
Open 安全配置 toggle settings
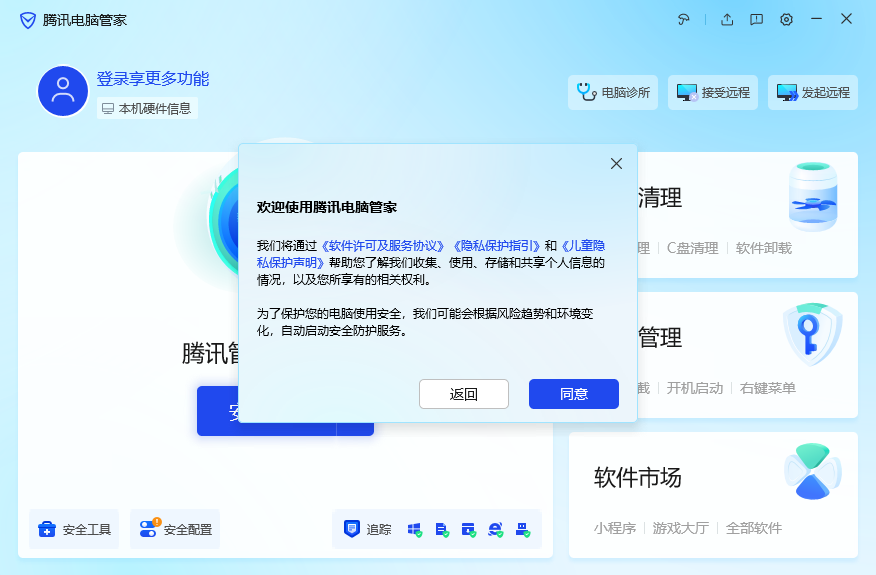point(175,529)
